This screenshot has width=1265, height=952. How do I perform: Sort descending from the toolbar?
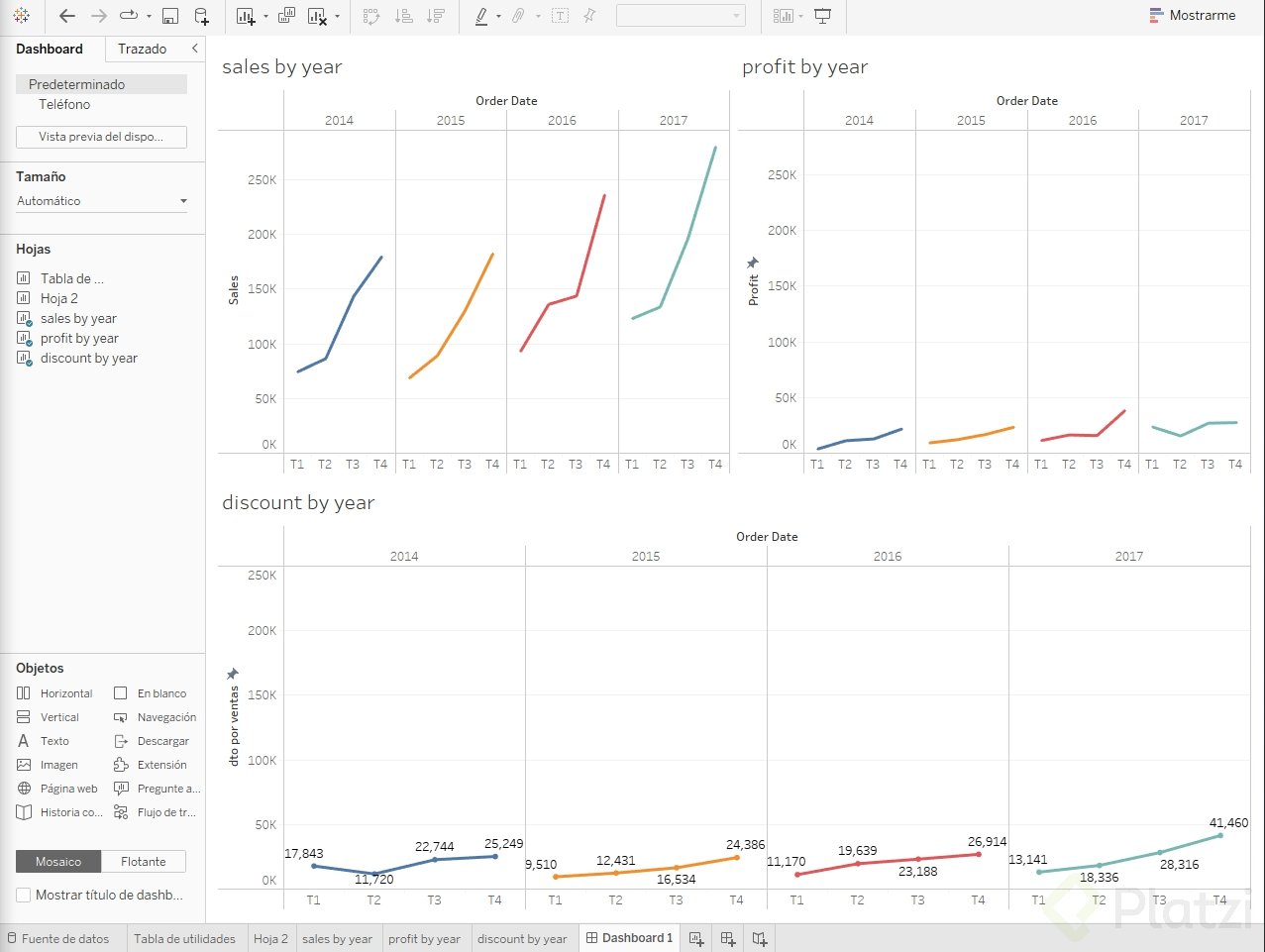[x=435, y=16]
